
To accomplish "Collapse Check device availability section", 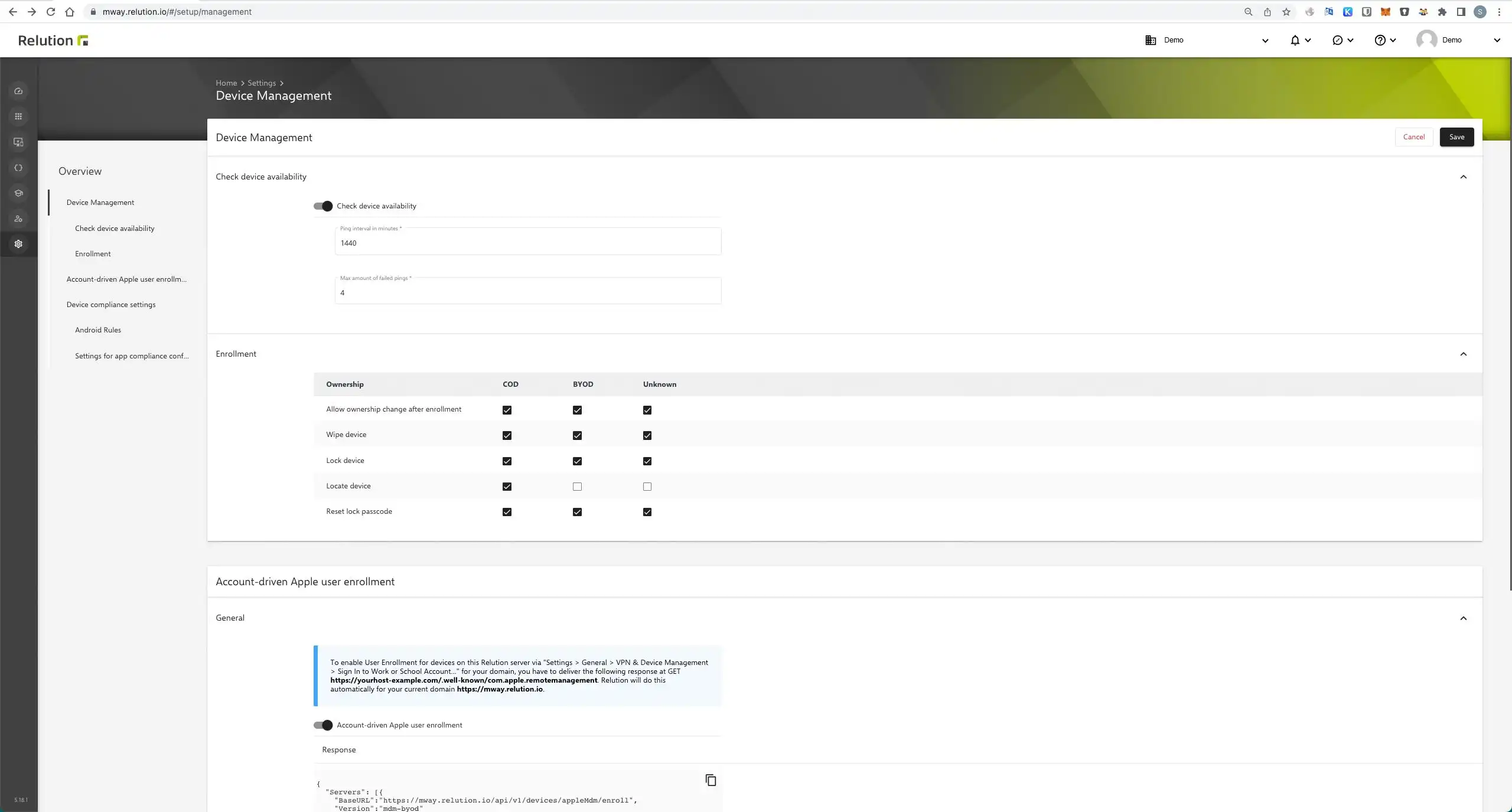I will [1463, 177].
